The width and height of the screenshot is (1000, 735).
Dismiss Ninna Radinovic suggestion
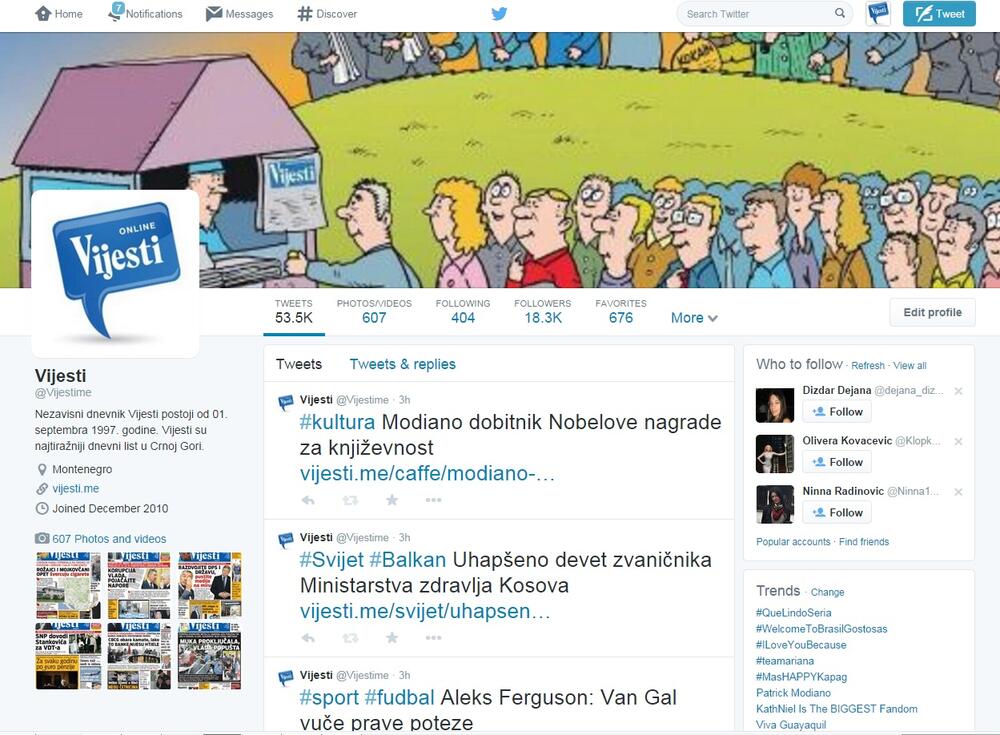[x=958, y=492]
